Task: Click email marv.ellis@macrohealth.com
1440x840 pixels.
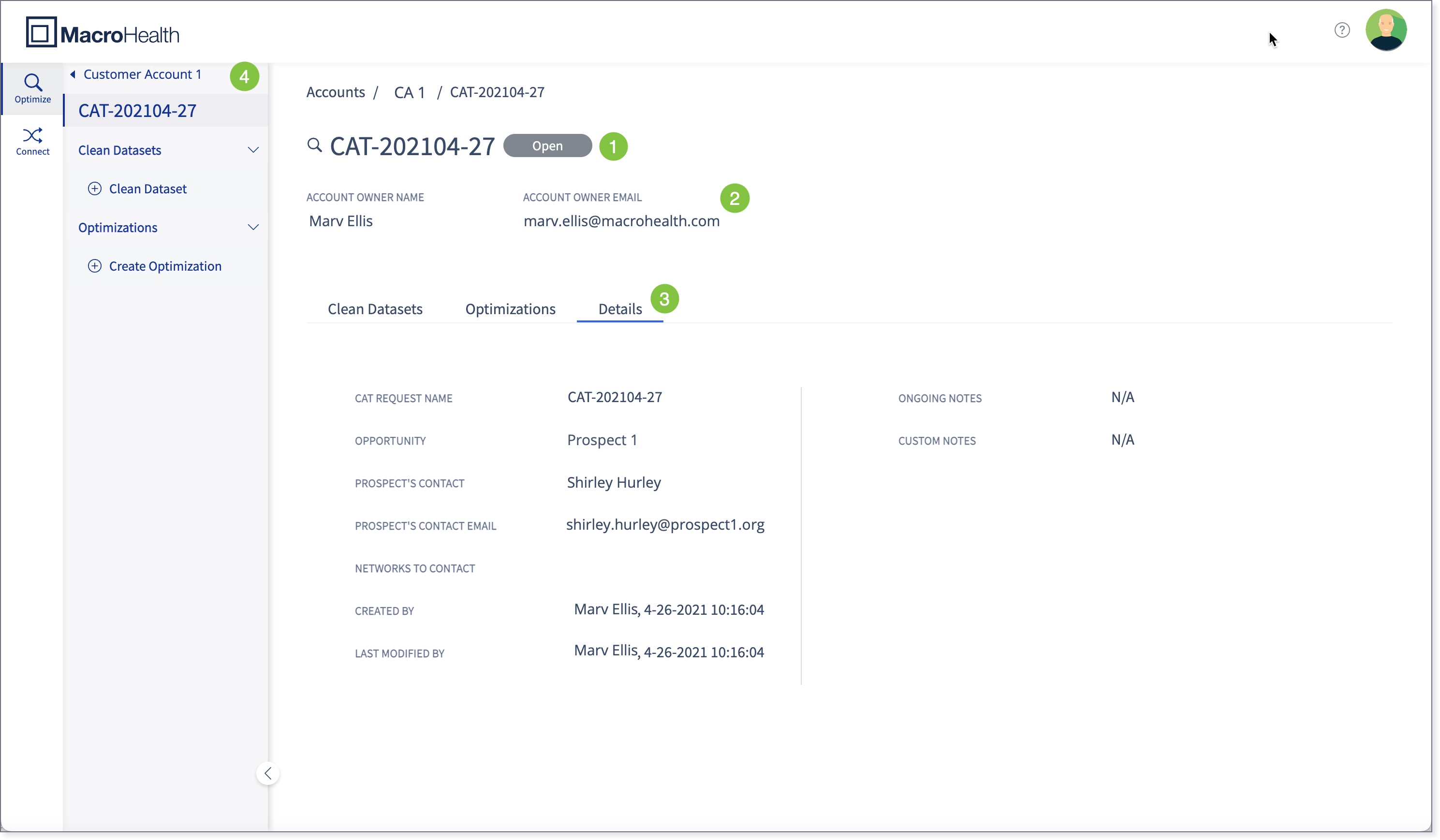Action: [622, 221]
